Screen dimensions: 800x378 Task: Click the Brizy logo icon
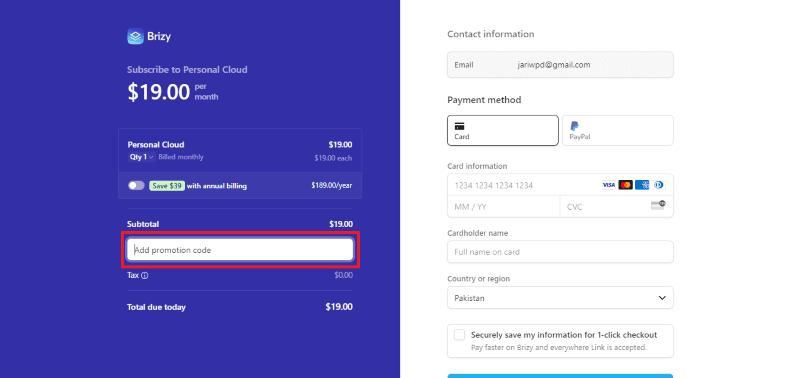pos(135,36)
